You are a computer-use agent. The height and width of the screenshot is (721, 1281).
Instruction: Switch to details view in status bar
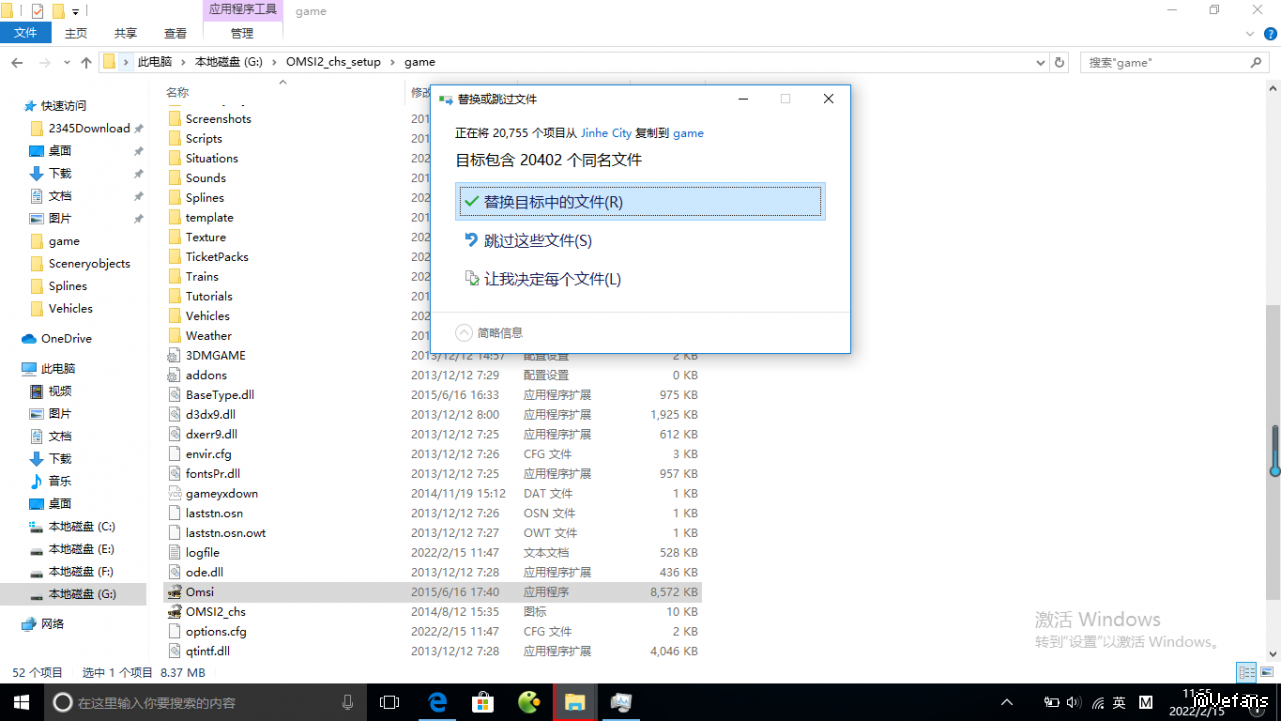(x=1247, y=673)
